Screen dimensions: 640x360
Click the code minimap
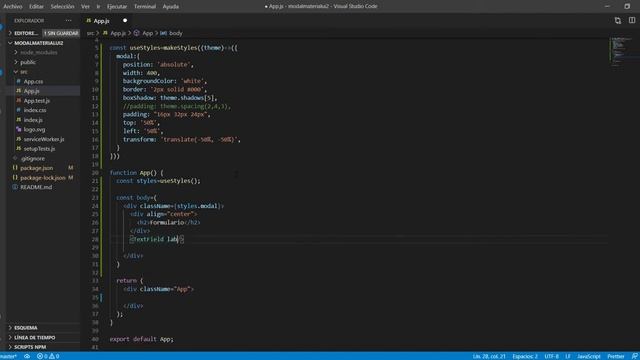click(622, 51)
